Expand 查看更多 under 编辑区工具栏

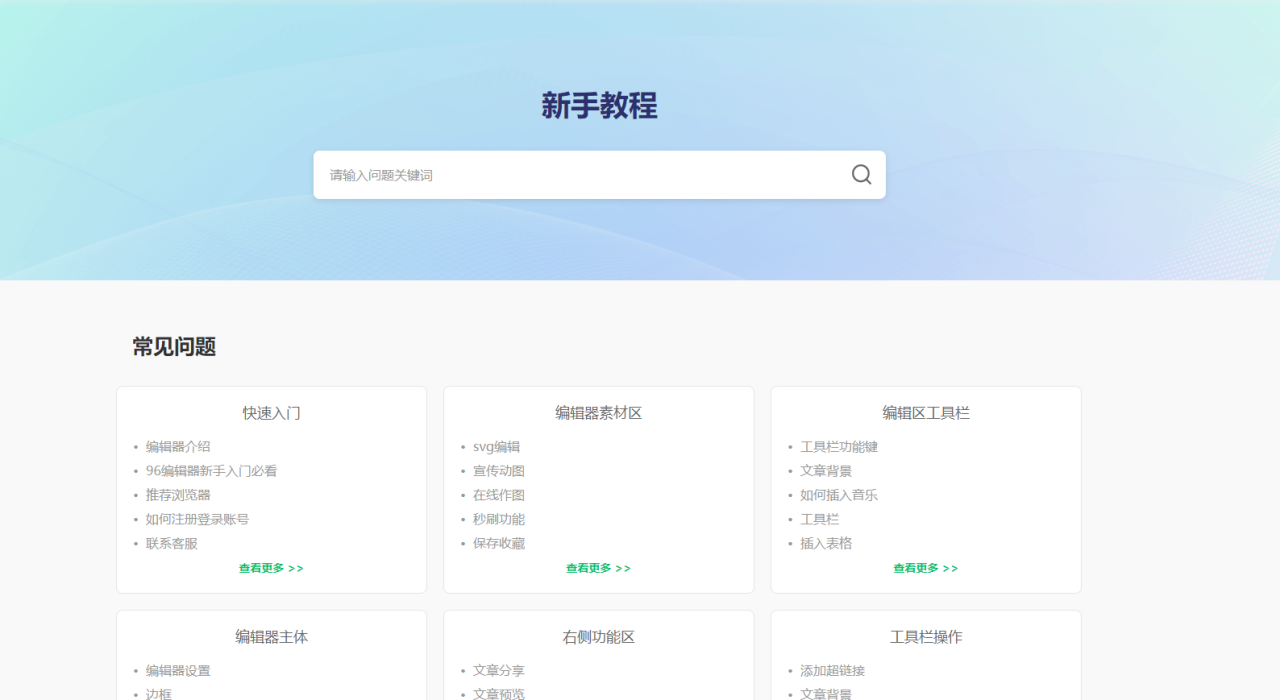tap(925, 568)
